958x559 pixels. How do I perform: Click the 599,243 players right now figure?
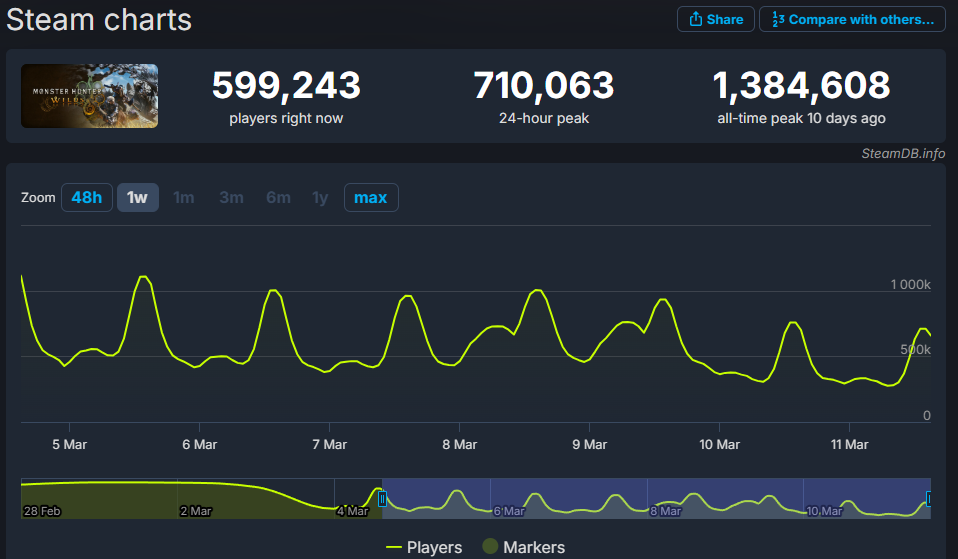click(x=286, y=85)
